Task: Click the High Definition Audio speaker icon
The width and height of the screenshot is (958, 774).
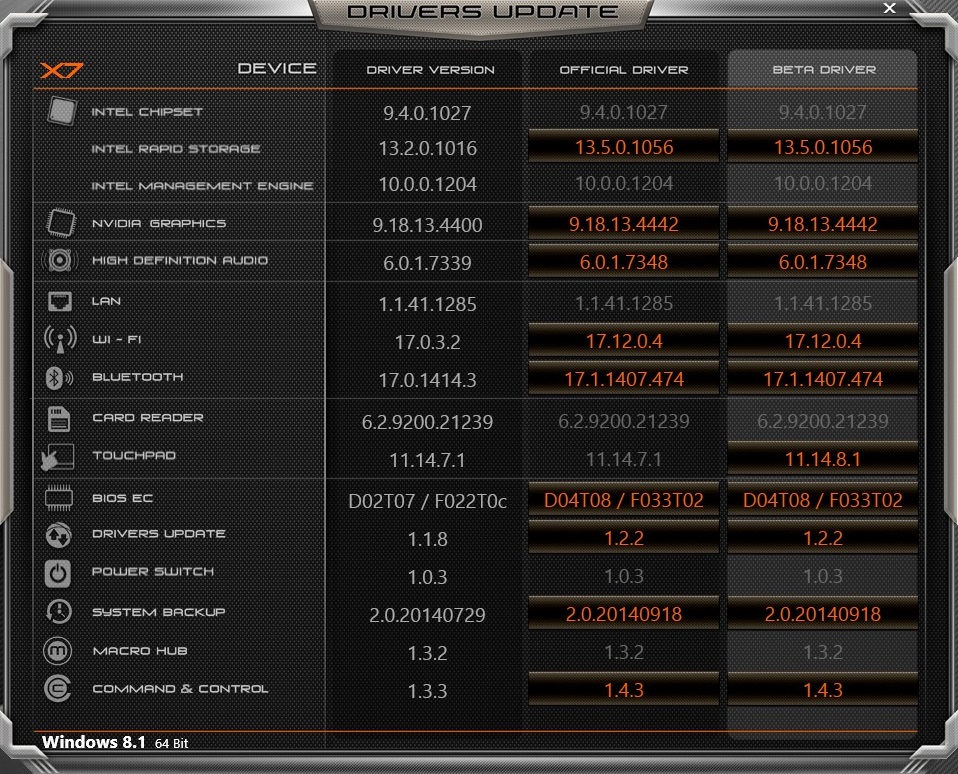Action: tap(59, 260)
